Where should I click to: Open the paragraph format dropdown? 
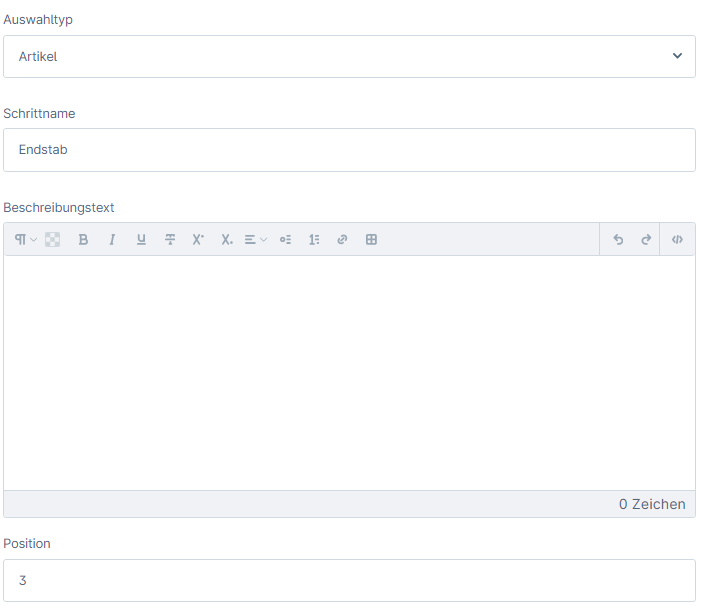click(x=25, y=239)
